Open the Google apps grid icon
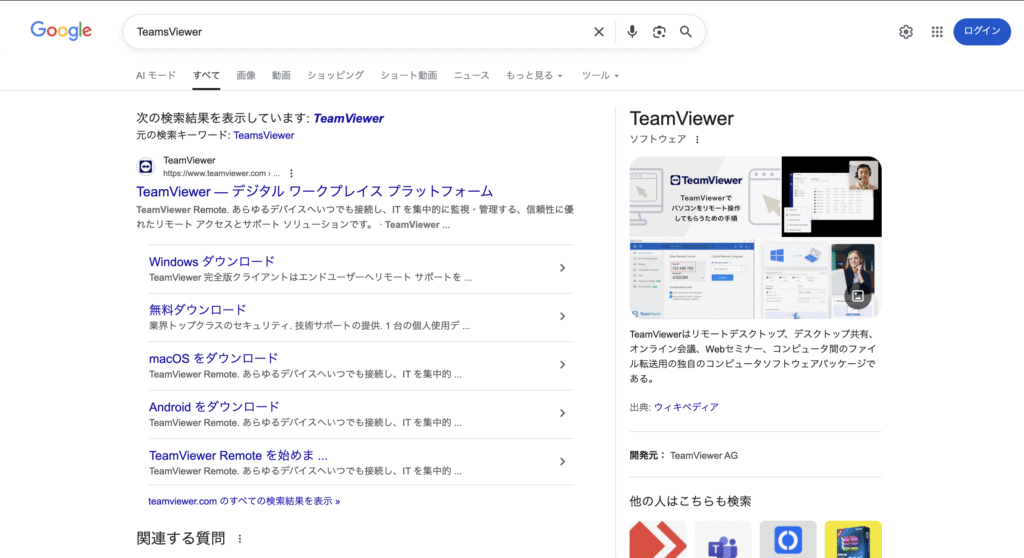The width and height of the screenshot is (1024, 558). (x=937, y=32)
